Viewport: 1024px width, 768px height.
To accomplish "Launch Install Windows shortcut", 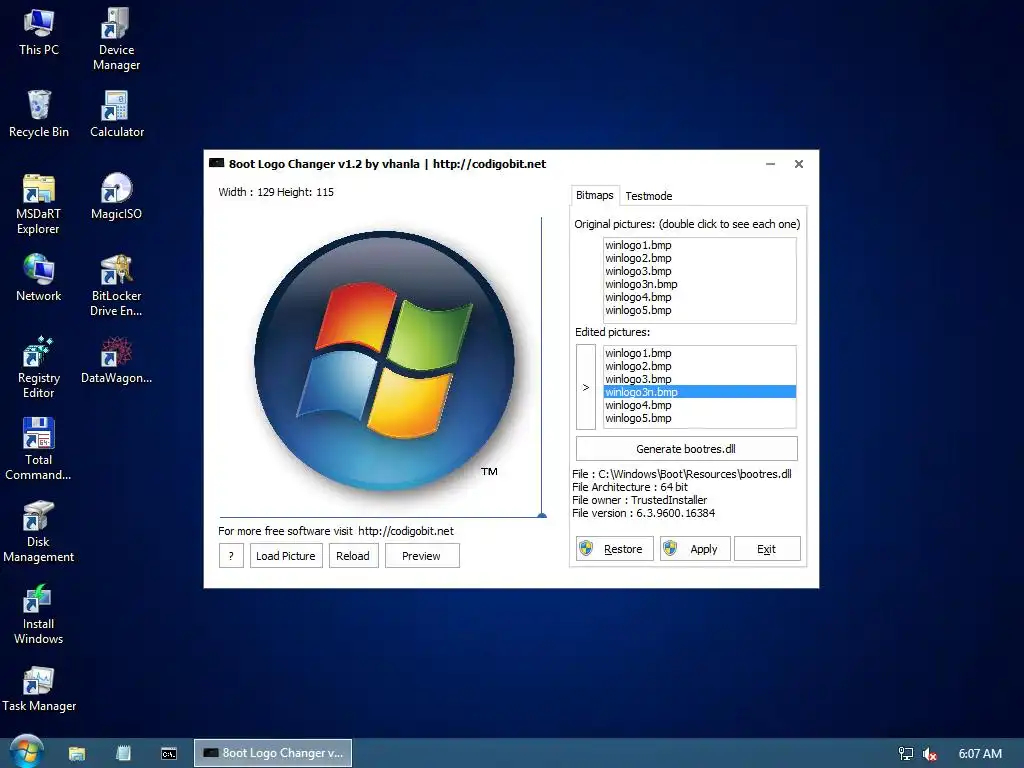I will tap(39, 614).
